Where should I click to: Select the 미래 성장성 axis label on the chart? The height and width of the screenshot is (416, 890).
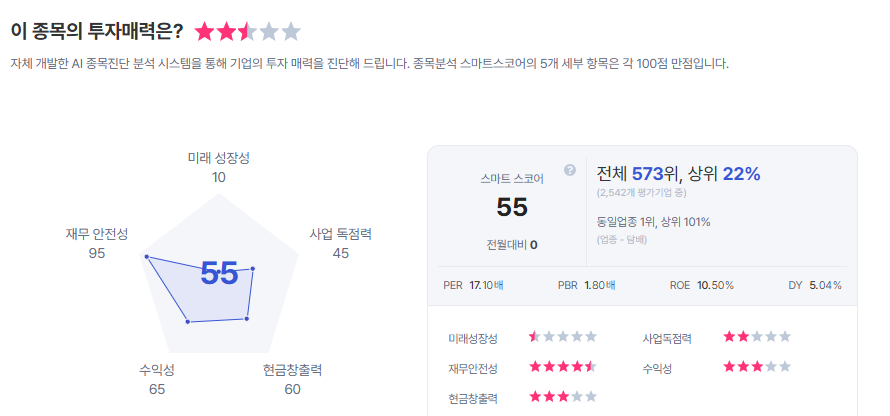click(219, 158)
